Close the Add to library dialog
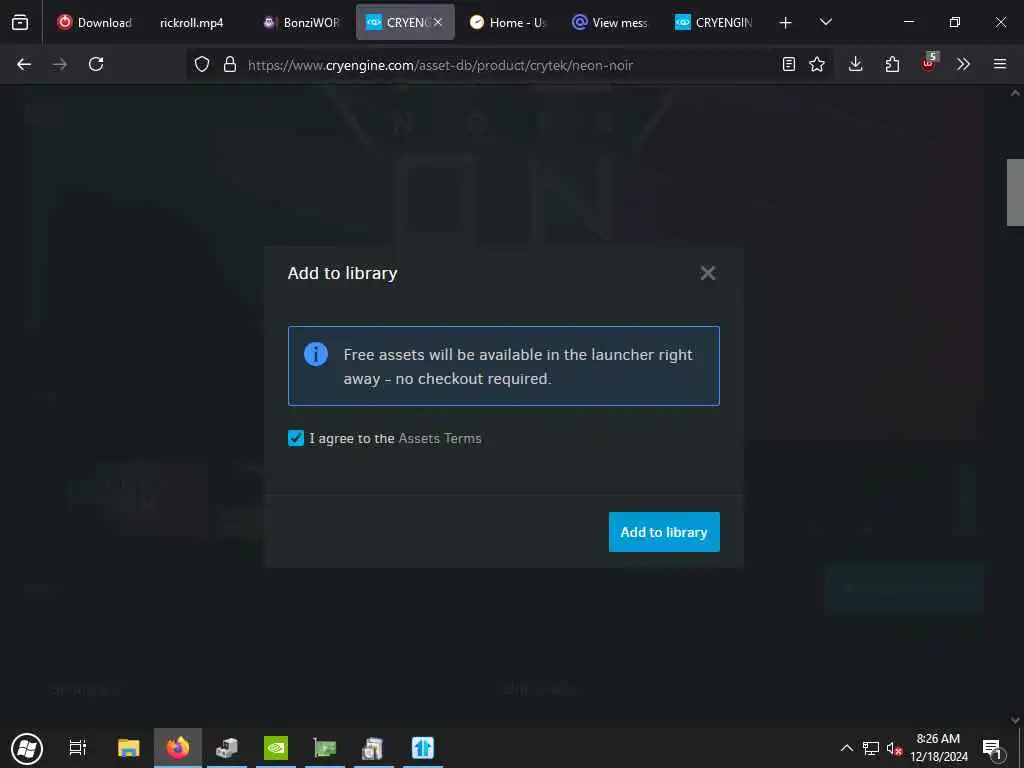 click(x=707, y=273)
